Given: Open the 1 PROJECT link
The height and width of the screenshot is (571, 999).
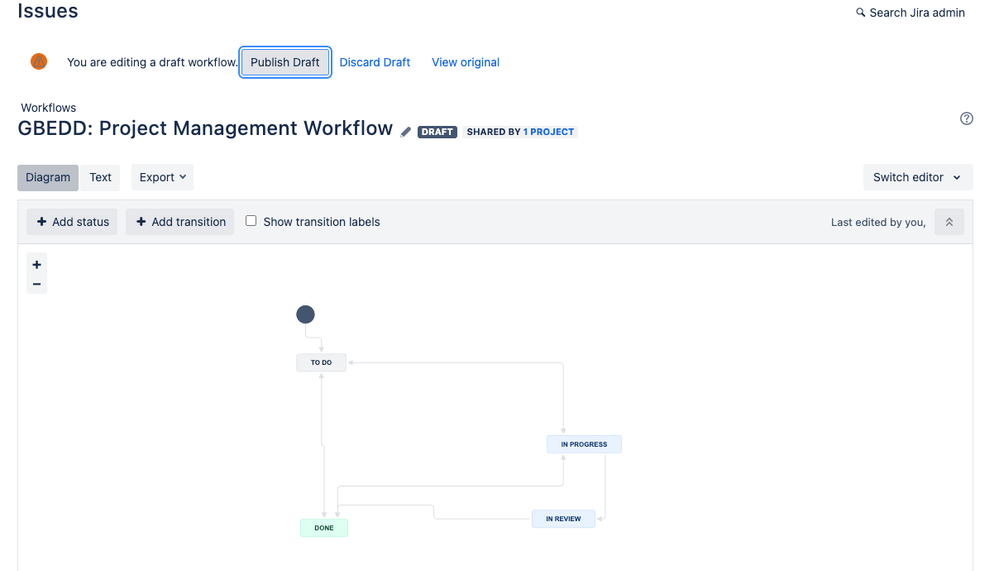Looking at the screenshot, I should tap(549, 132).
